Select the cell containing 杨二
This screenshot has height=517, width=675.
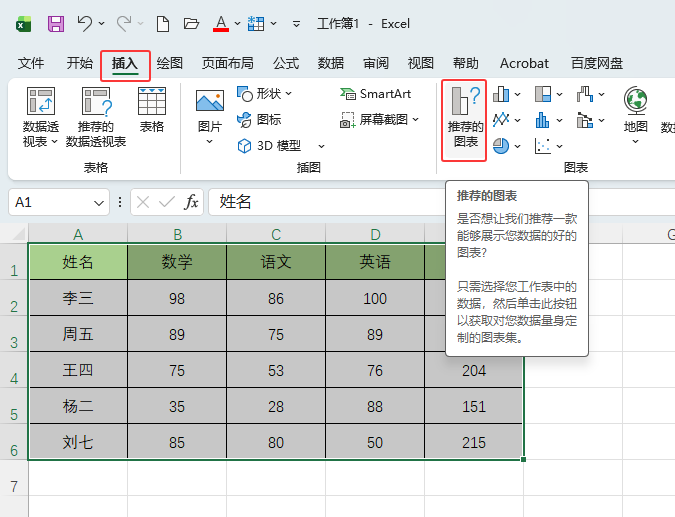[x=78, y=406]
